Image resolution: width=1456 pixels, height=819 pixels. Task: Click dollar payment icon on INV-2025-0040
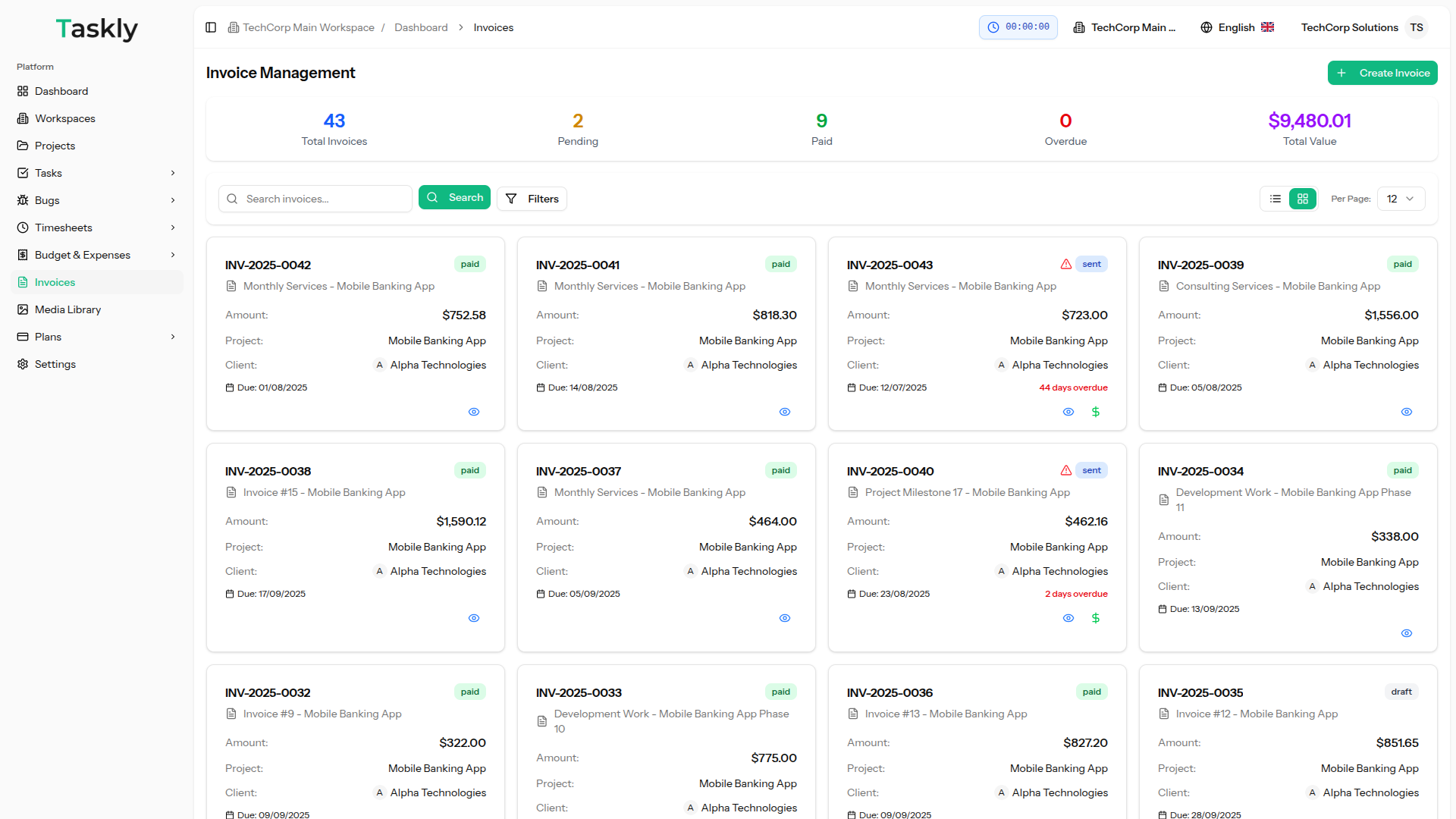pos(1095,618)
